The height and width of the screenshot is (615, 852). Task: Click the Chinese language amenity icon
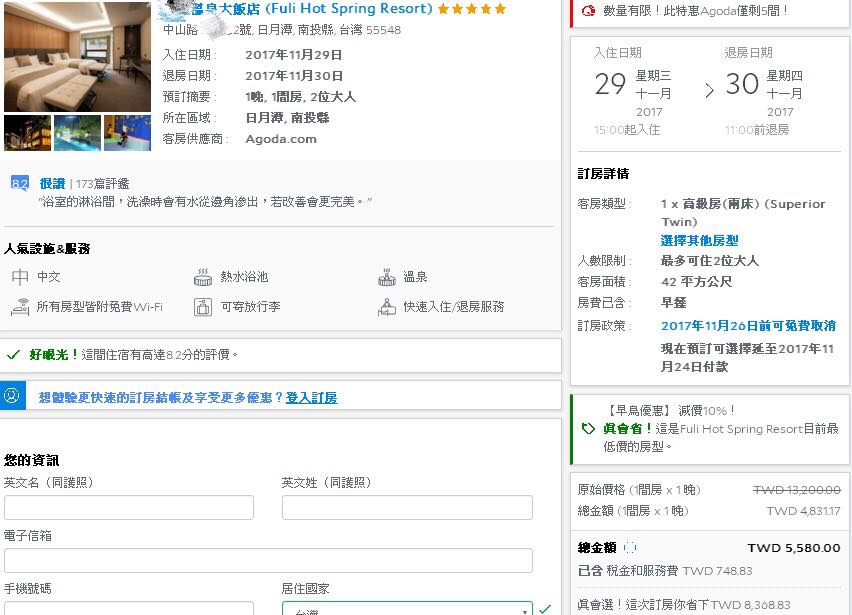pos(20,277)
